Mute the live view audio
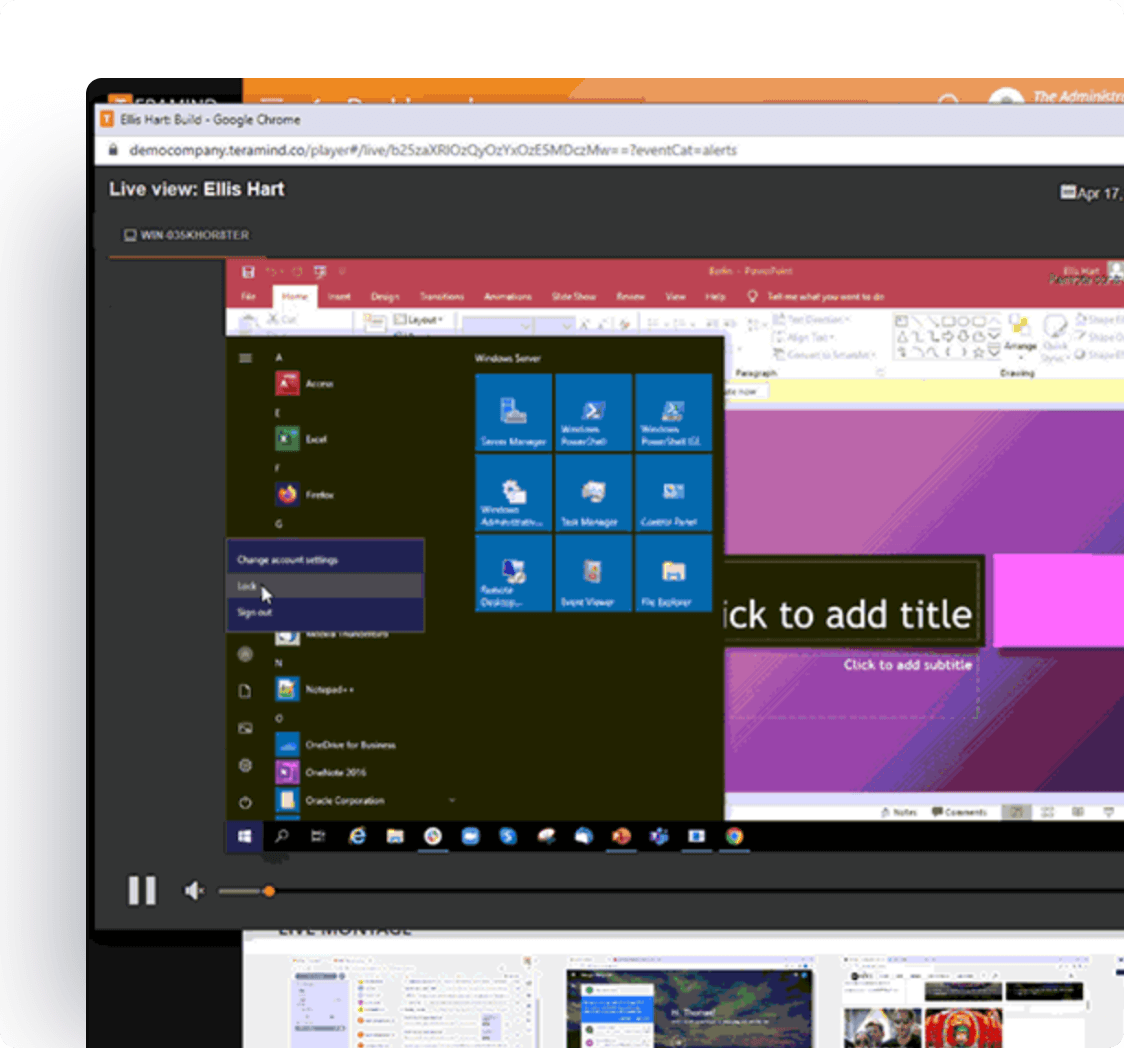Viewport: 1124px width, 1048px height. 194,891
